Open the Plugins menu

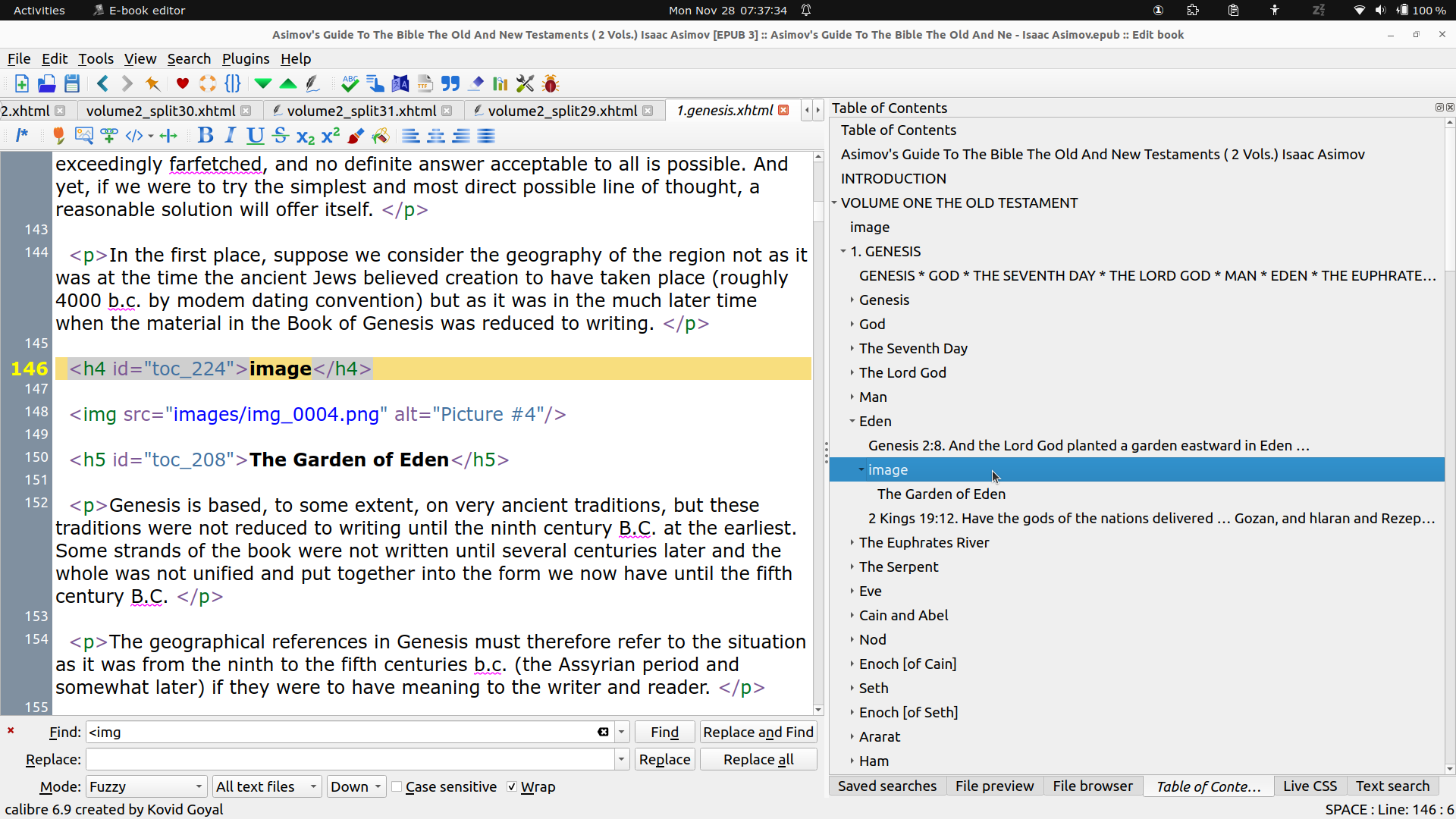pos(245,58)
